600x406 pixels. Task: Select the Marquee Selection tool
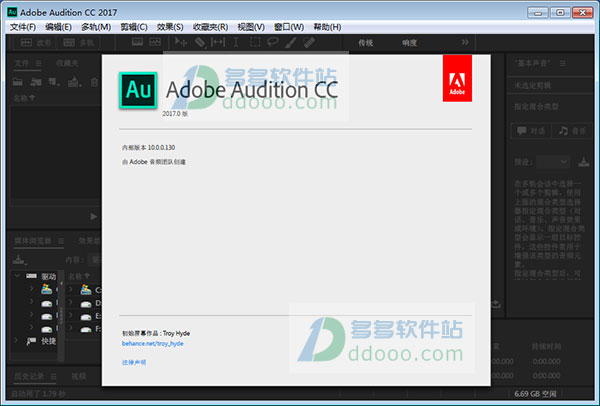pyautogui.click(x=254, y=42)
